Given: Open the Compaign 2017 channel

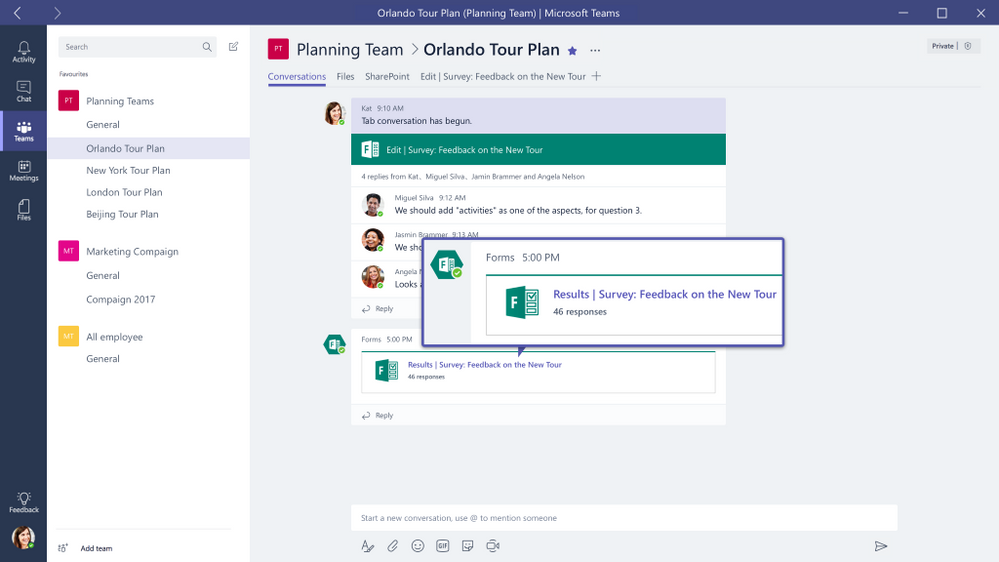Looking at the screenshot, I should [x=120, y=299].
